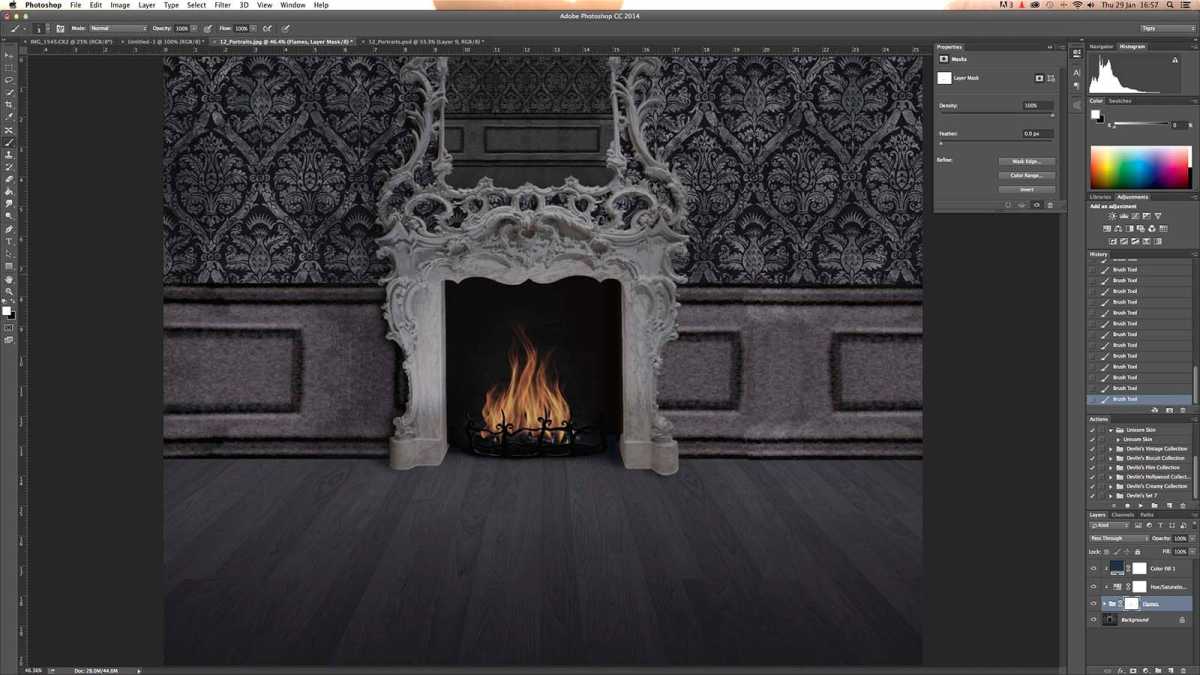The width and height of the screenshot is (1200, 675).
Task: Open the Window menu
Action: point(293,5)
